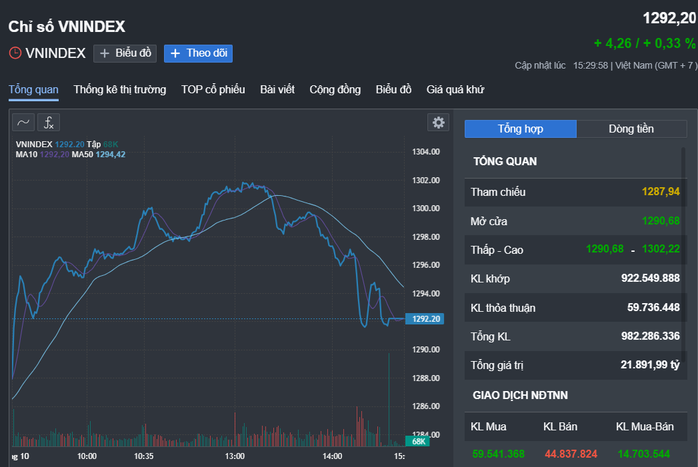Screen dimensions: 698x467
Task: Click the clock icon beside VNINDEX
Action: [15, 53]
